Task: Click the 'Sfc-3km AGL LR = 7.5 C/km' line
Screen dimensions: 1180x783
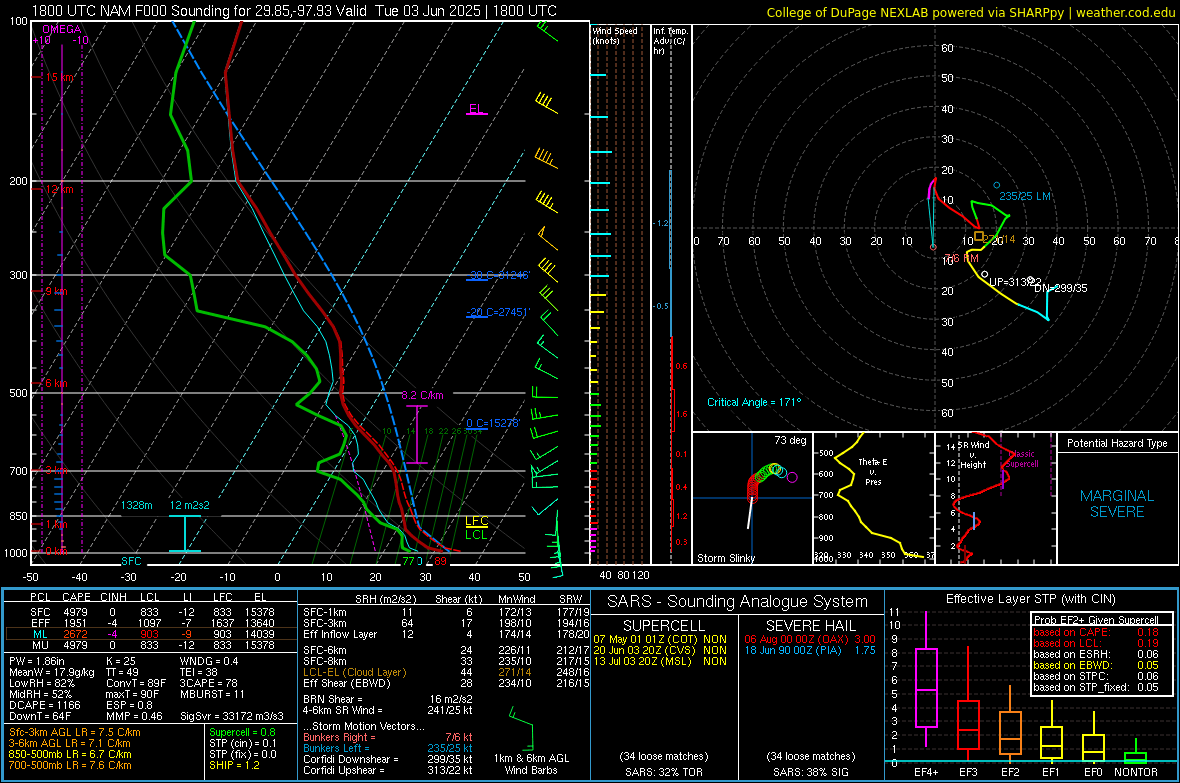Action: (x=75, y=732)
